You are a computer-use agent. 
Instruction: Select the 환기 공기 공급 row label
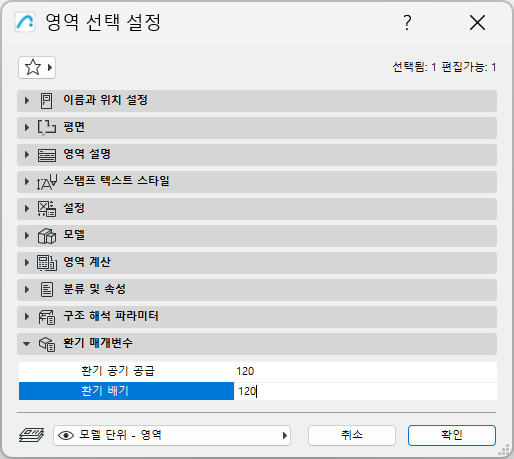point(118,371)
